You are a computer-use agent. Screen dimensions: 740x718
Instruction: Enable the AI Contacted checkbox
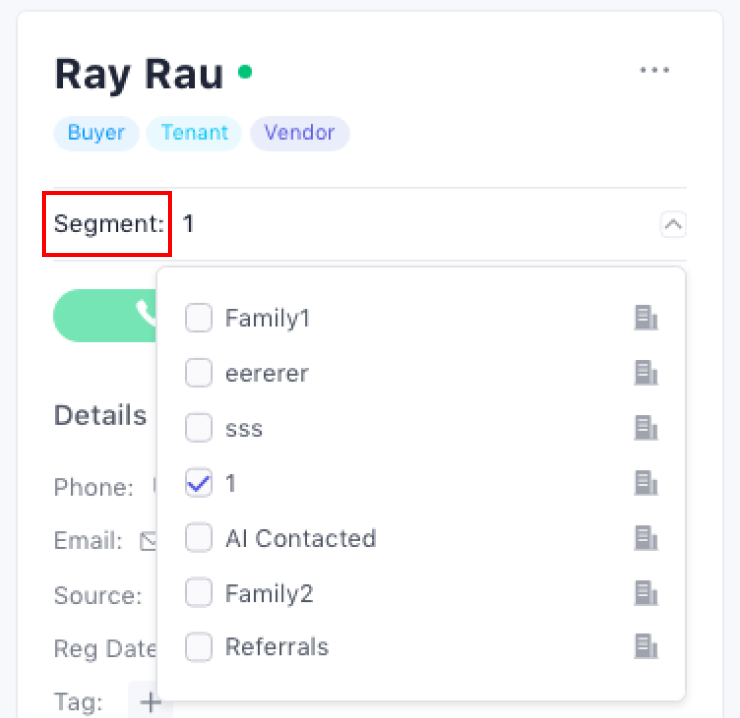tap(199, 539)
